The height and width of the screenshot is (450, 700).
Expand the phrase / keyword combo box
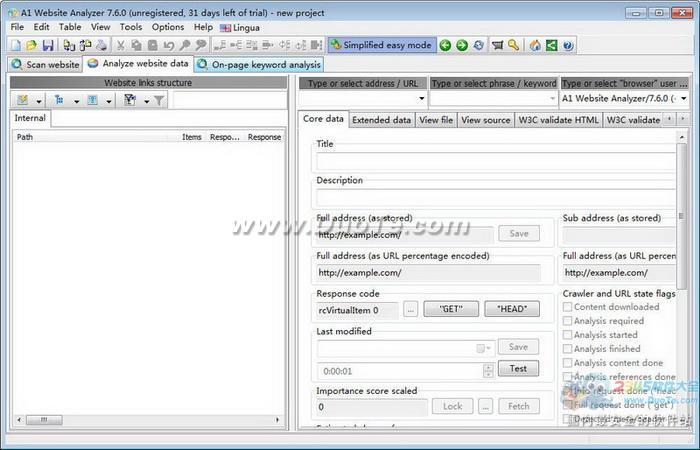click(552, 98)
